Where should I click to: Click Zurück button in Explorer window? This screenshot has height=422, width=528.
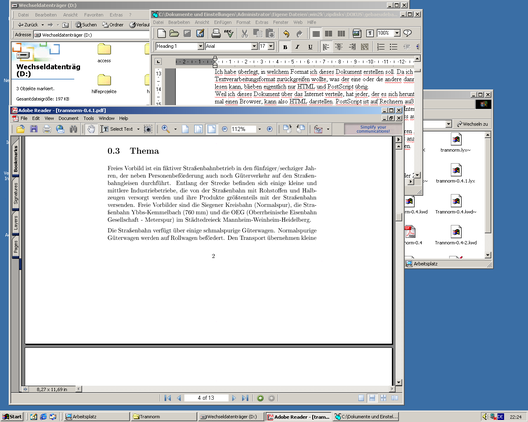[x=28, y=25]
